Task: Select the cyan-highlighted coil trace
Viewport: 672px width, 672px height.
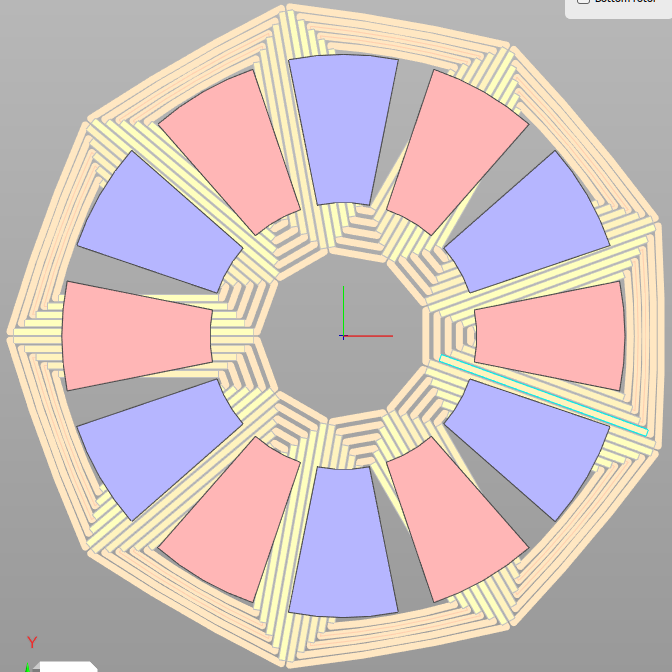Action: [544, 395]
